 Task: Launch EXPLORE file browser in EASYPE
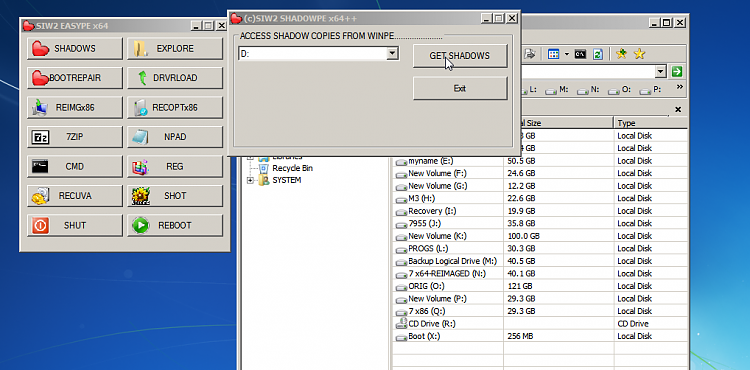pos(175,49)
